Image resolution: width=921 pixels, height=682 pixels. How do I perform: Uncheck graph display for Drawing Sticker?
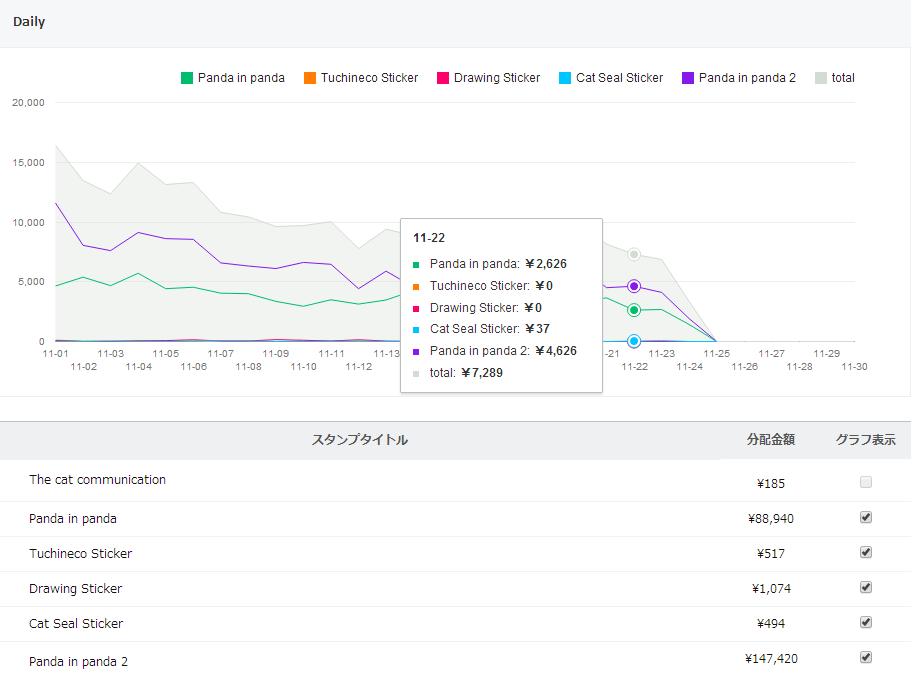[866, 587]
